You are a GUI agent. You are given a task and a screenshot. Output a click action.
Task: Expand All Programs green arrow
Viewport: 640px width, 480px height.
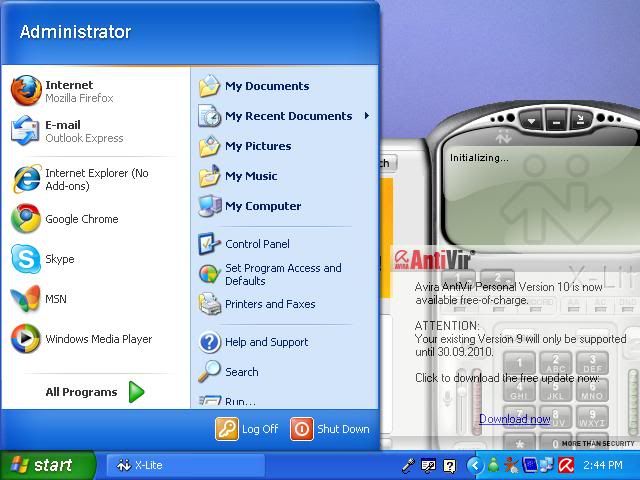coord(136,392)
